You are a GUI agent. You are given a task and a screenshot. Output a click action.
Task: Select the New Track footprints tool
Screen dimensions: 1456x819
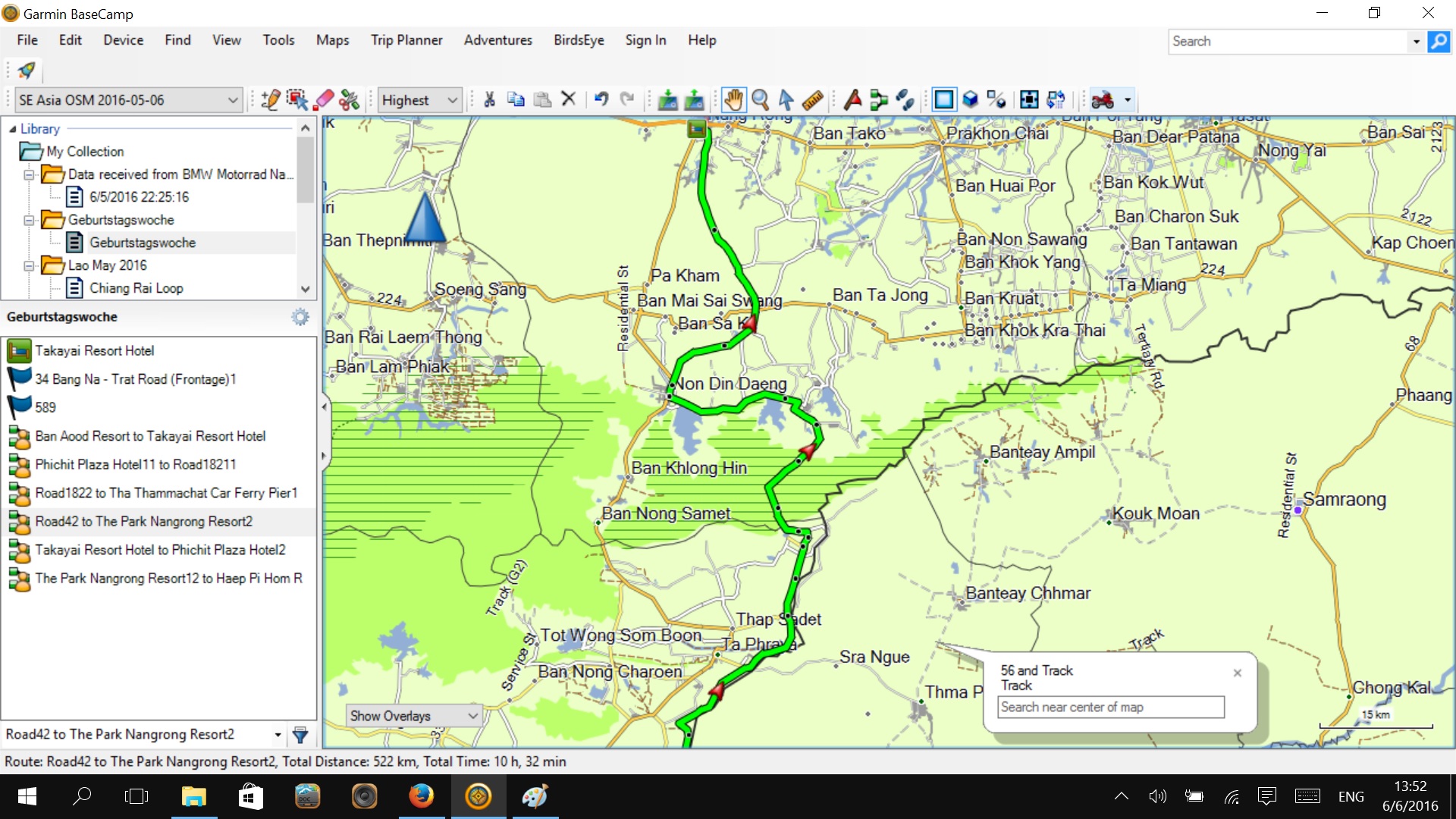(x=905, y=99)
